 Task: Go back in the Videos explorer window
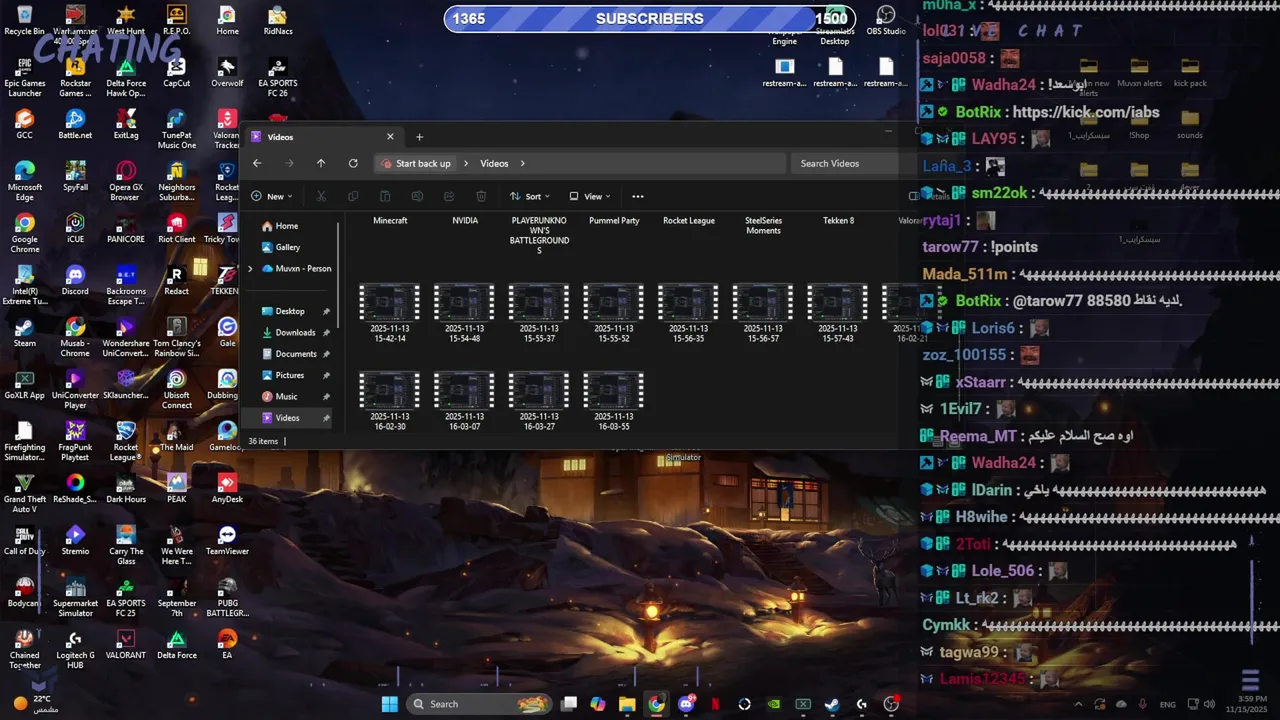click(x=257, y=163)
